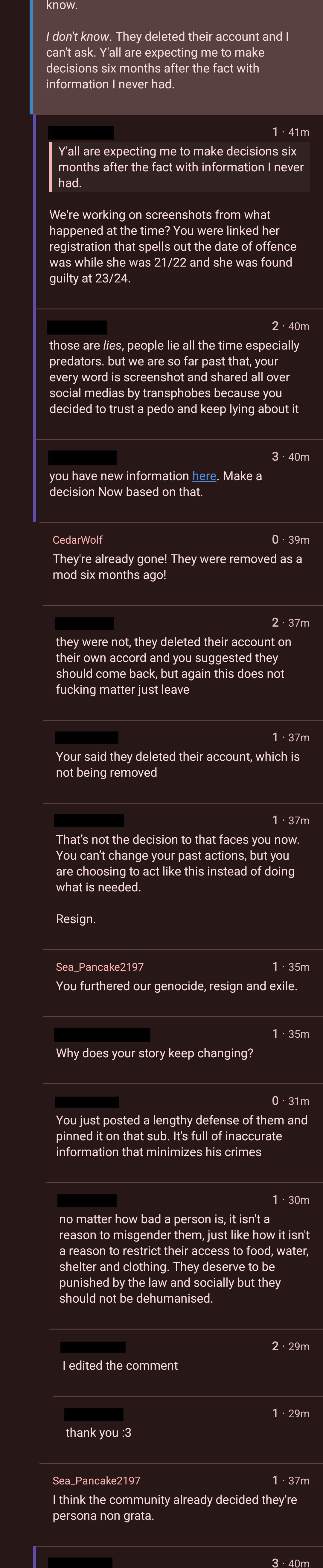Click the 39m timestamp on CedarWolf's comment

[299, 540]
